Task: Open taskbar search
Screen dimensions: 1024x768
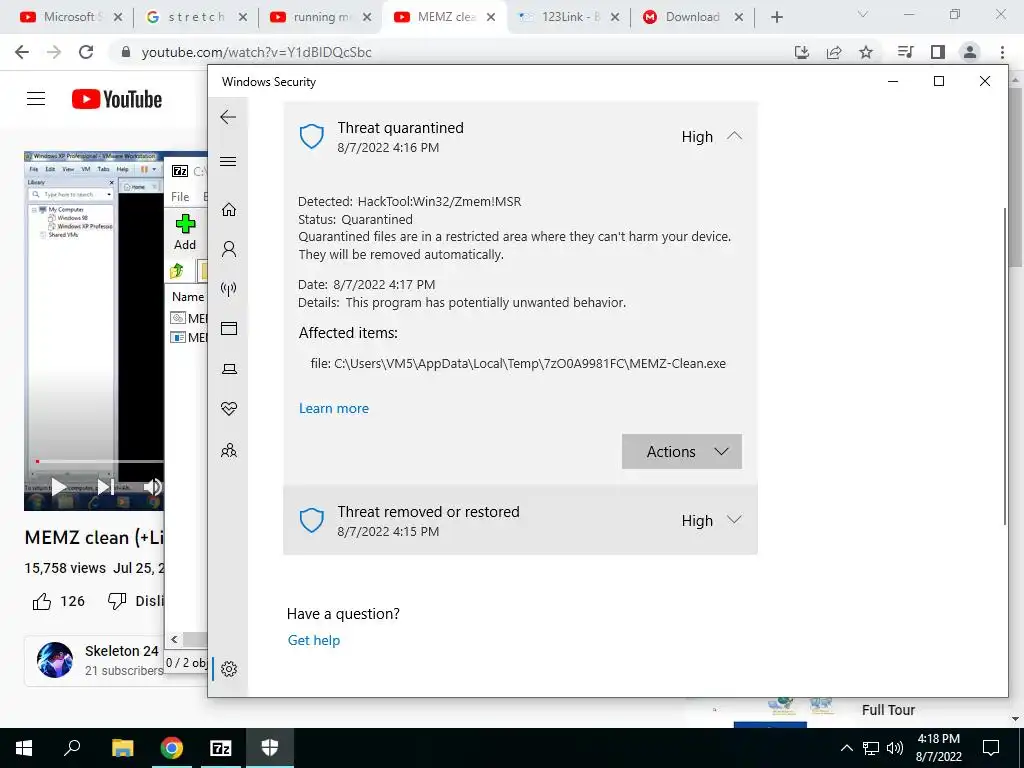Action: (x=72, y=748)
